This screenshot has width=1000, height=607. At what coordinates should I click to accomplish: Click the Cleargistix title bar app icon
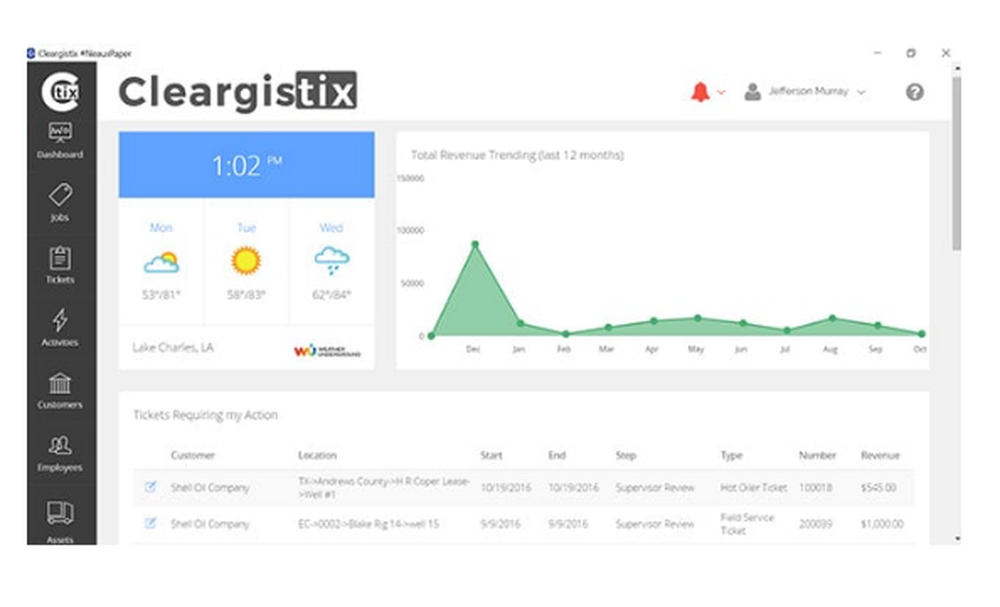[x=31, y=53]
